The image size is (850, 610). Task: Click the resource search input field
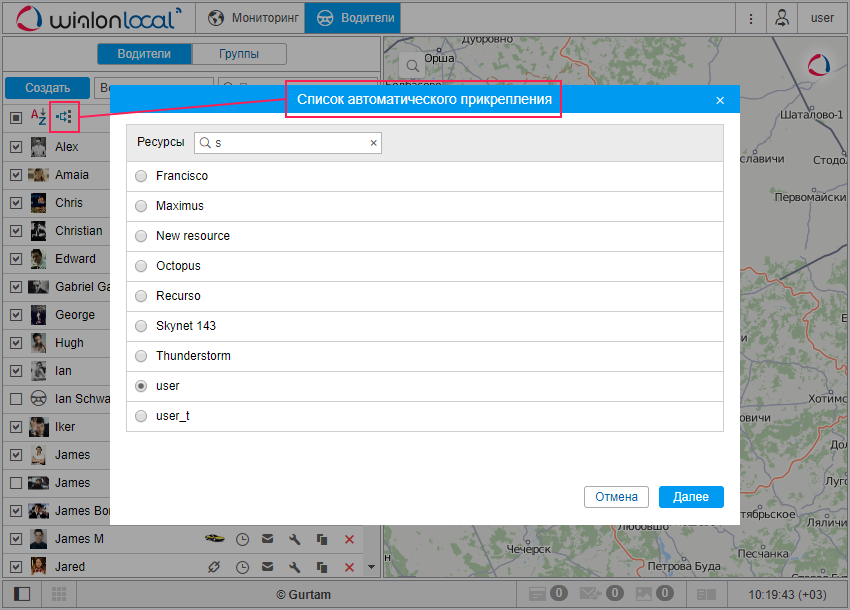[288, 143]
